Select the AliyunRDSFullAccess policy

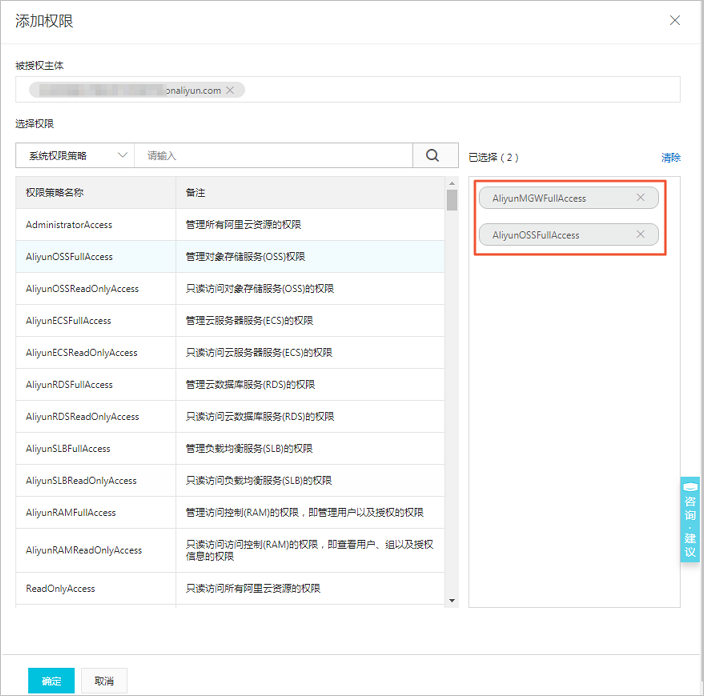(230, 385)
